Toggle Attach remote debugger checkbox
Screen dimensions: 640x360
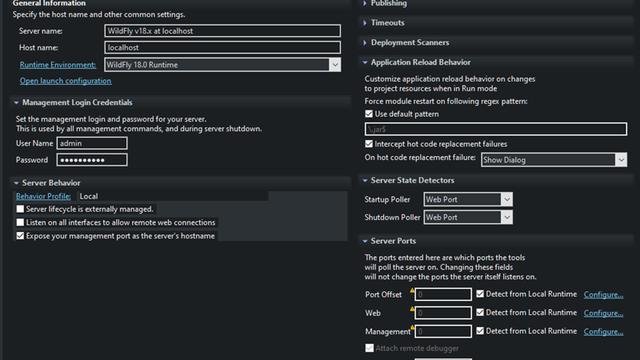point(369,348)
